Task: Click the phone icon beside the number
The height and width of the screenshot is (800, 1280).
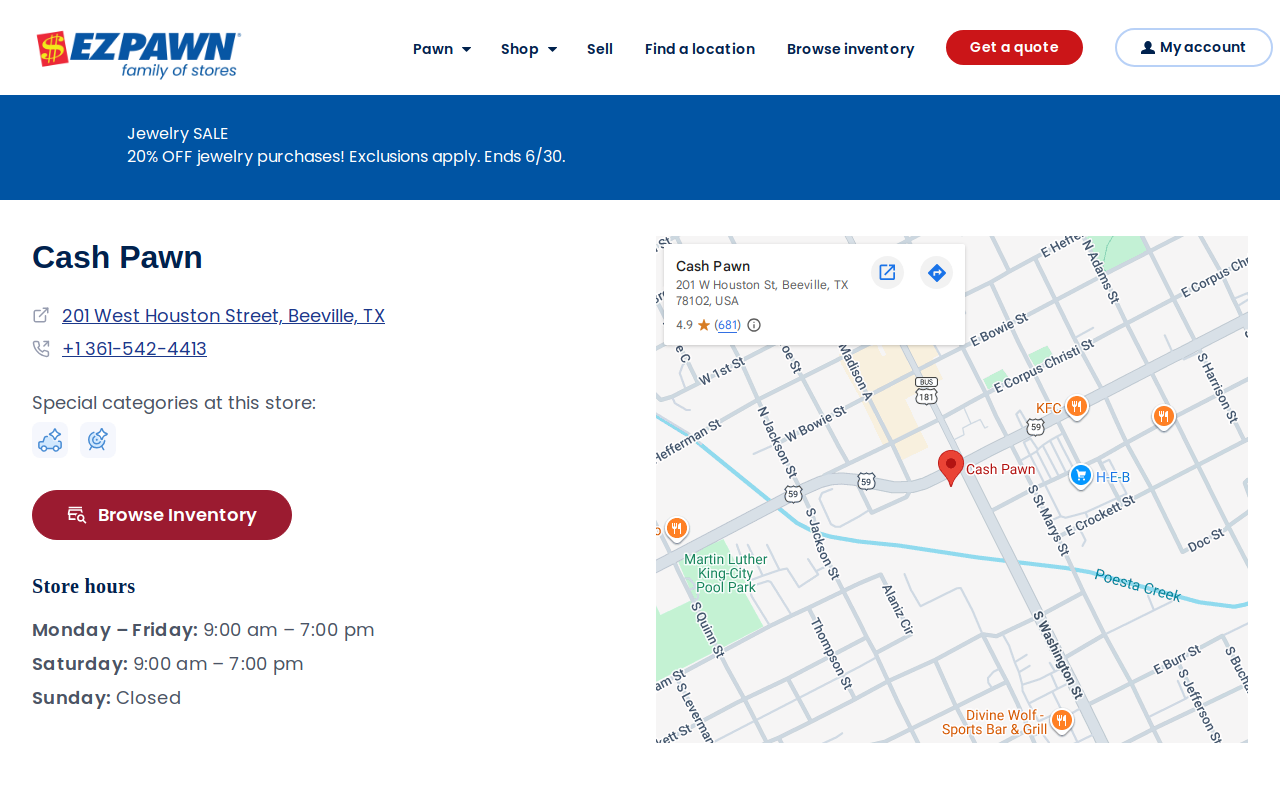Action: (41, 349)
